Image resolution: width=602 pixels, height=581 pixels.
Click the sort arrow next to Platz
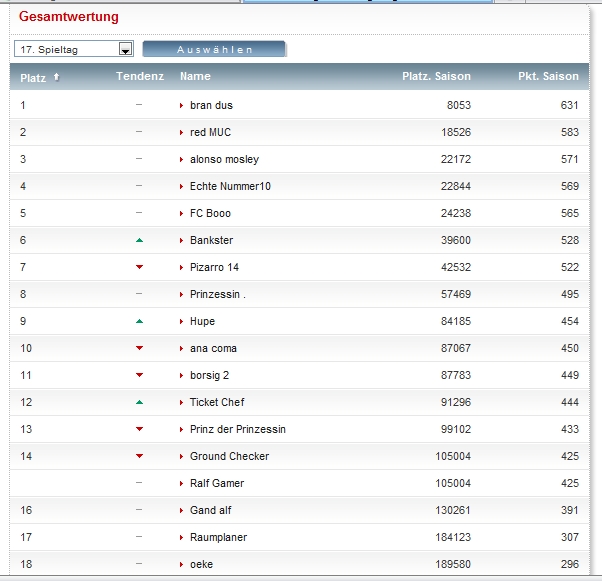coord(56,77)
